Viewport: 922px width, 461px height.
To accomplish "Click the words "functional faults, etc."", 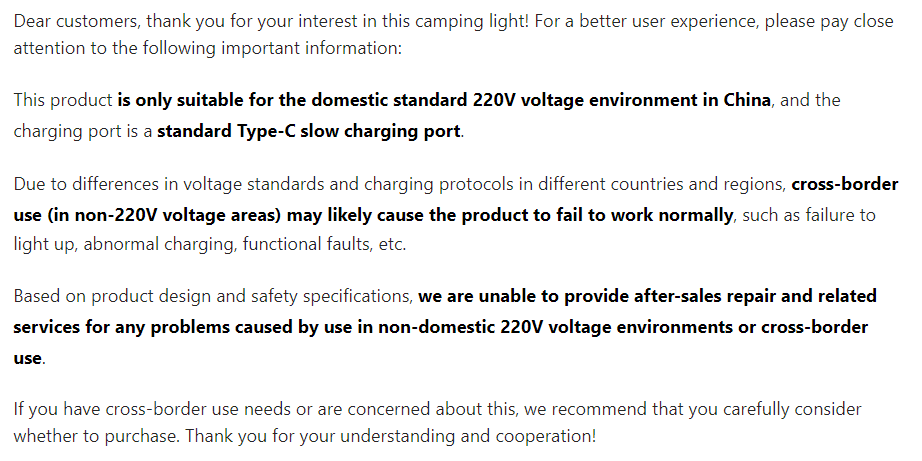I will [320, 244].
